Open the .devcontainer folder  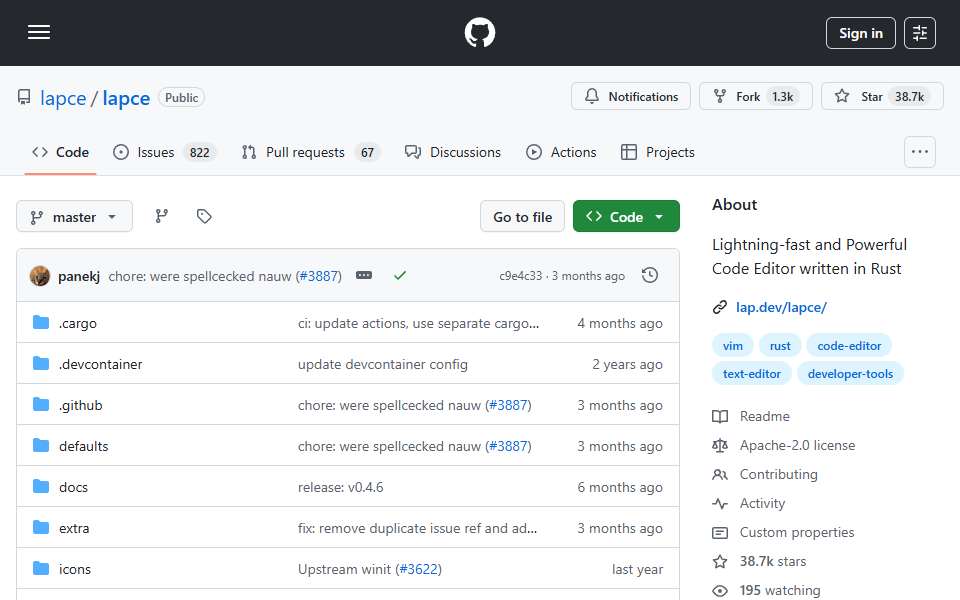(x=100, y=364)
